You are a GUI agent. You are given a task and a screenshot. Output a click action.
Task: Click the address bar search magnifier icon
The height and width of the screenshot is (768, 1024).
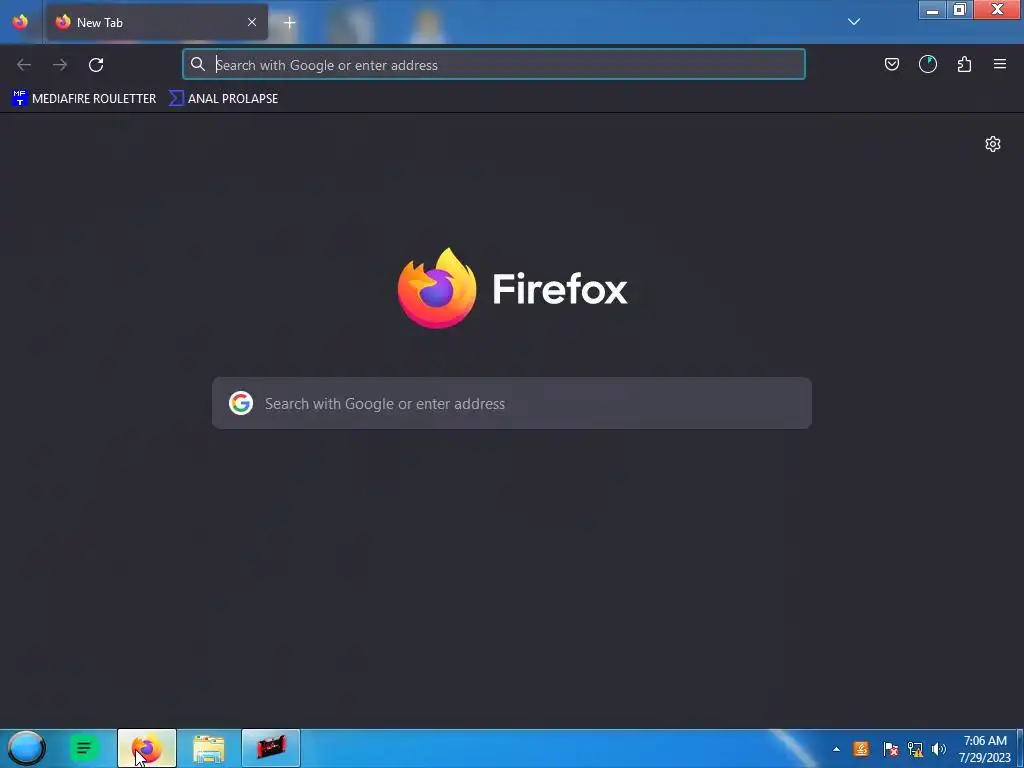[x=198, y=64]
